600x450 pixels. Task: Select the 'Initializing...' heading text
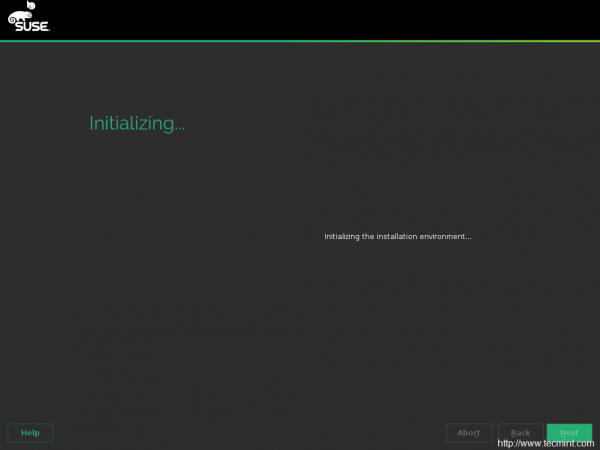click(137, 124)
